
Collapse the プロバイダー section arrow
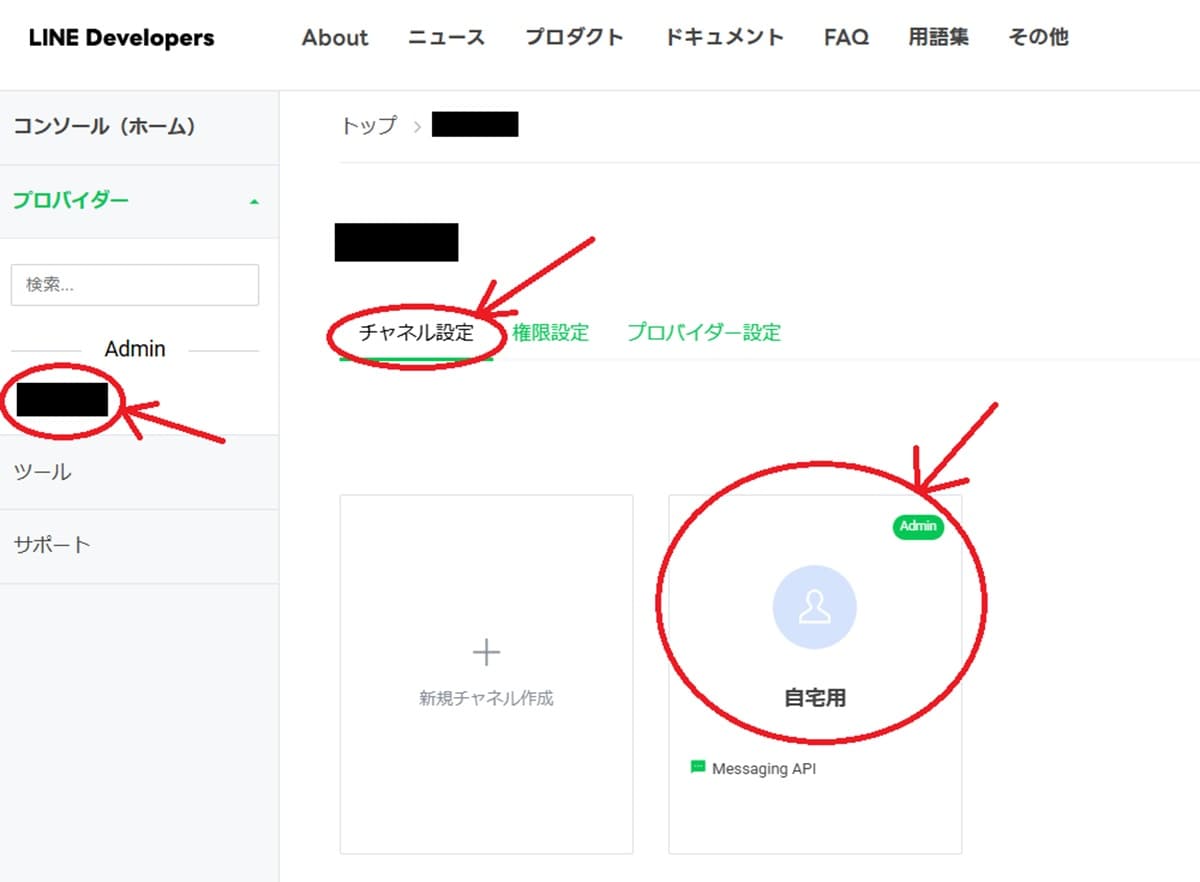pos(254,201)
